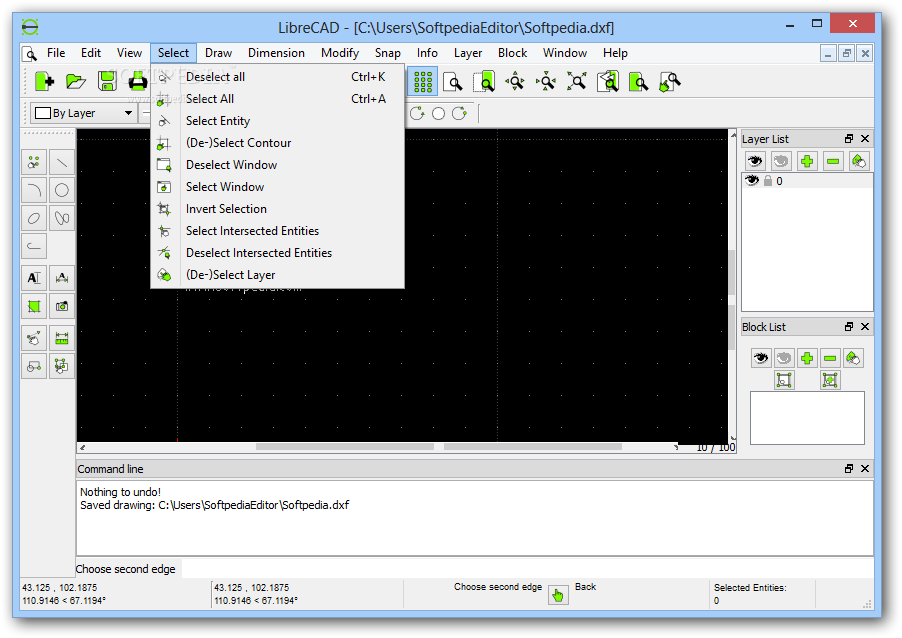Toggle the lock icon of layer 0

[767, 181]
